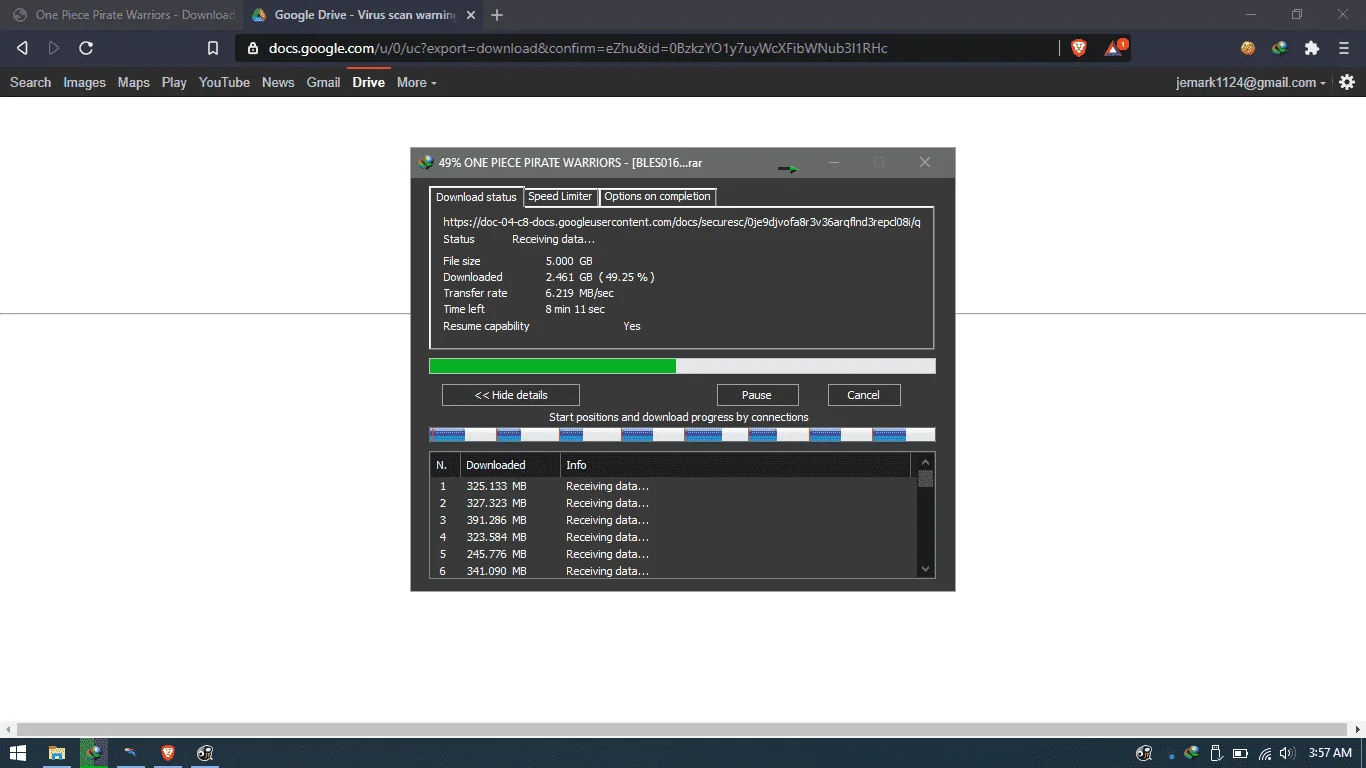Image resolution: width=1366 pixels, height=768 pixels.
Task: Select connection row with 341.090 MB
Action: click(x=673, y=570)
